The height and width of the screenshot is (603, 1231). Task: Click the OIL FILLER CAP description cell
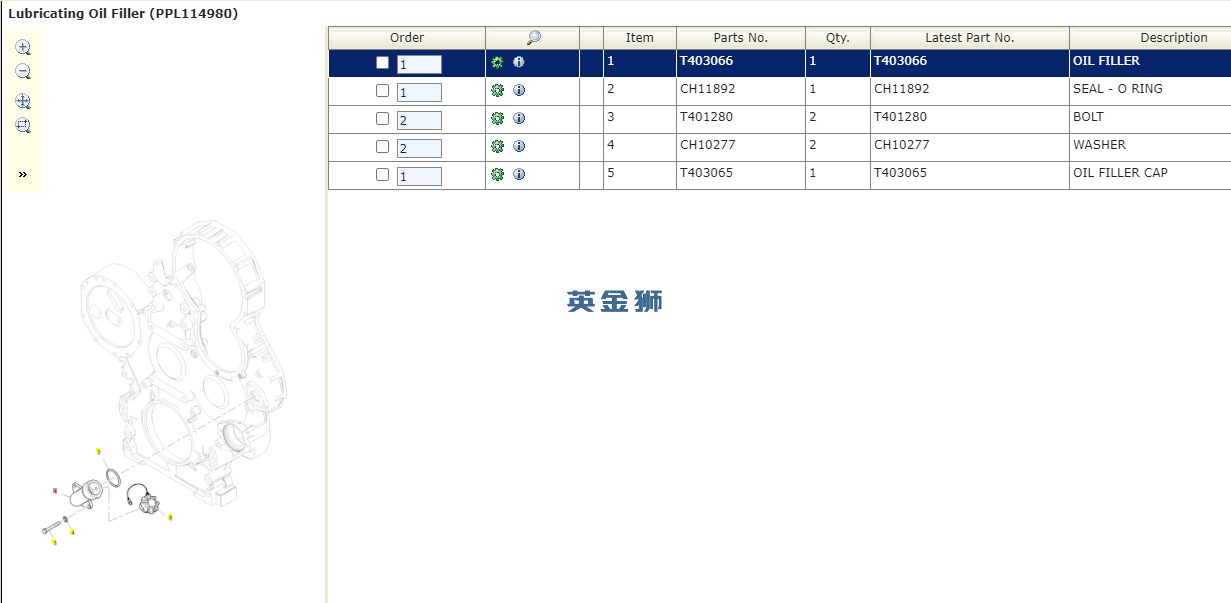pyautogui.click(x=1150, y=175)
